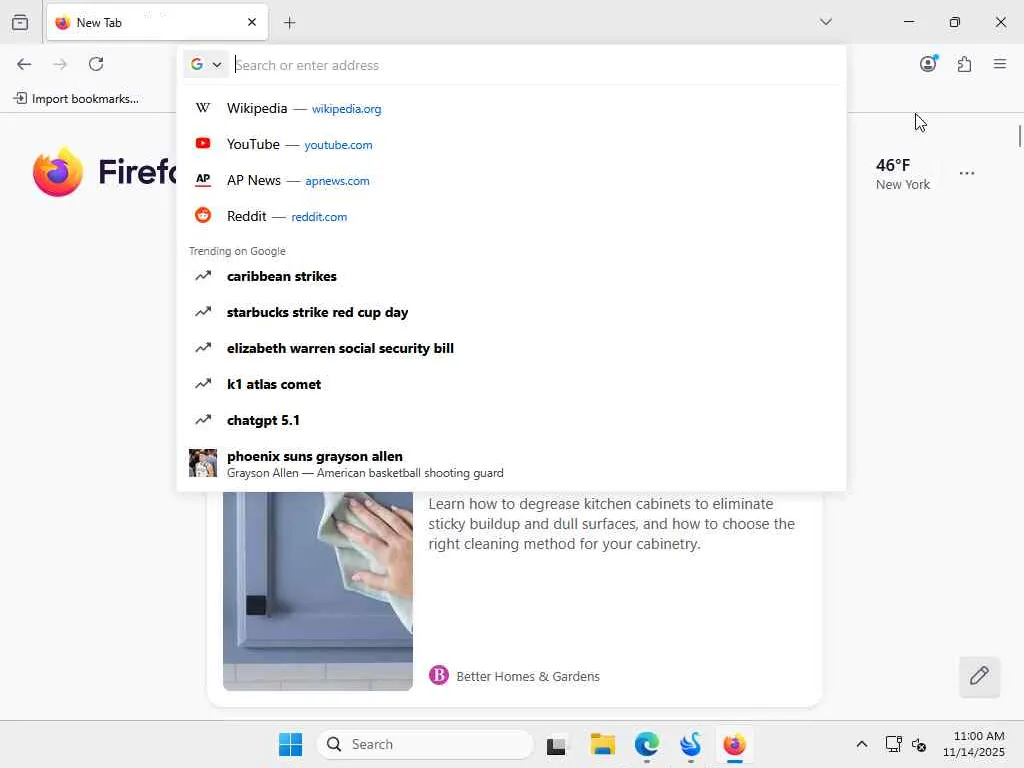1024x768 pixels.
Task: Open the reddit.com link
Action: 319,217
